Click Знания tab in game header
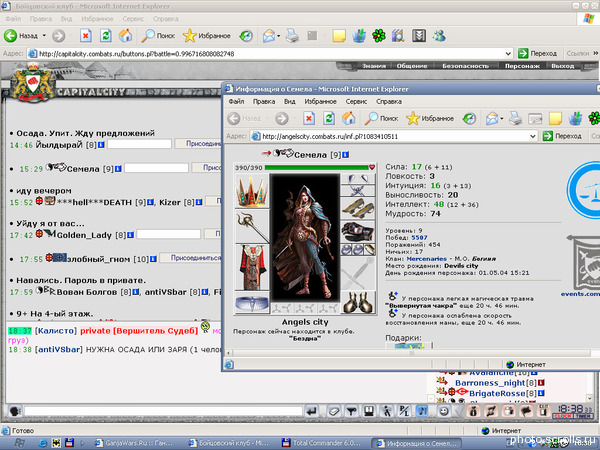This screenshot has width=600, height=450. coord(374,66)
